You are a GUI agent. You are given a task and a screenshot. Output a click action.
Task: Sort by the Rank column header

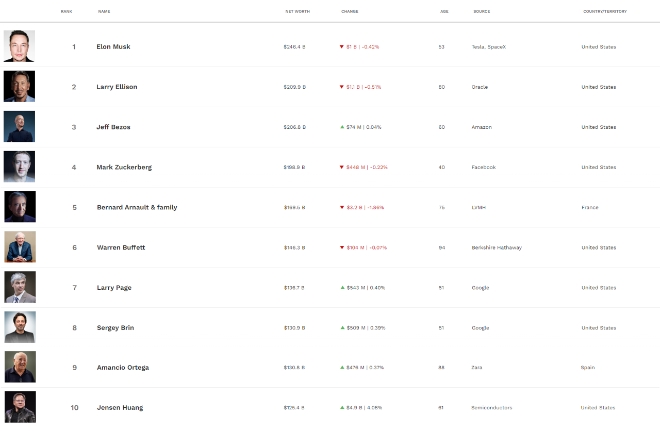point(66,11)
